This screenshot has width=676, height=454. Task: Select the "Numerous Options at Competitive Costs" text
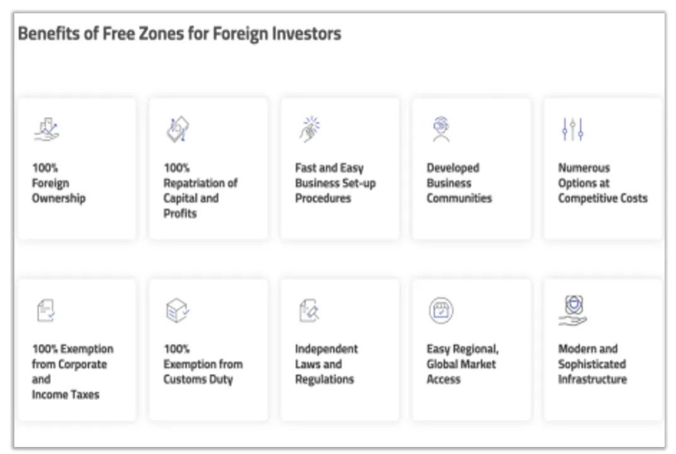click(x=602, y=183)
